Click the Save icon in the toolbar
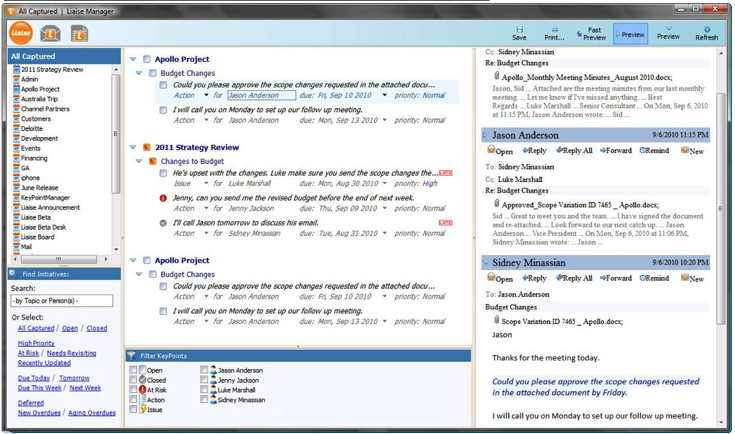The image size is (735, 434). click(x=519, y=32)
